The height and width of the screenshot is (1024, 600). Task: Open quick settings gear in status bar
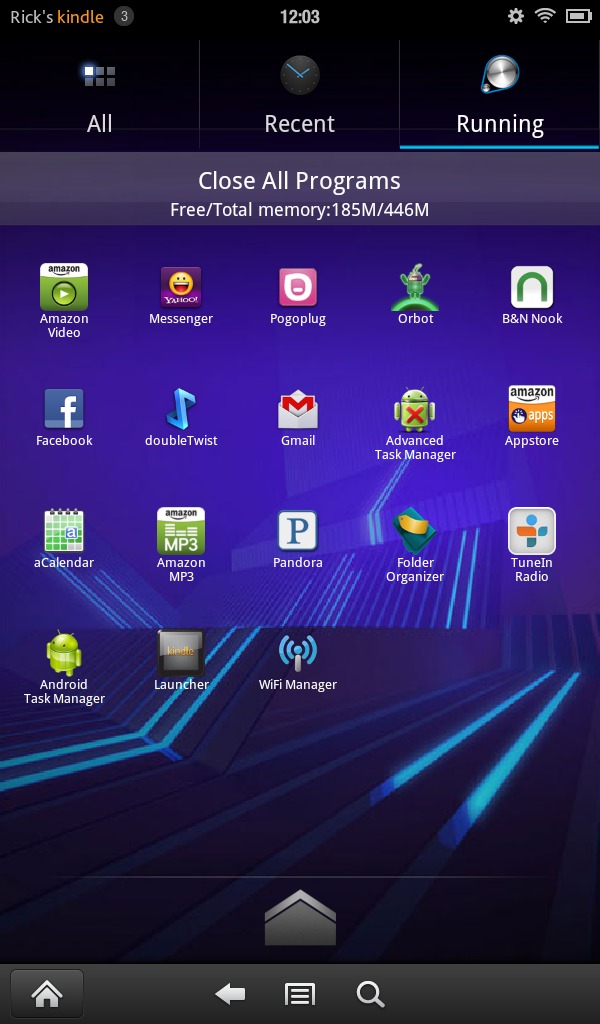click(x=516, y=16)
